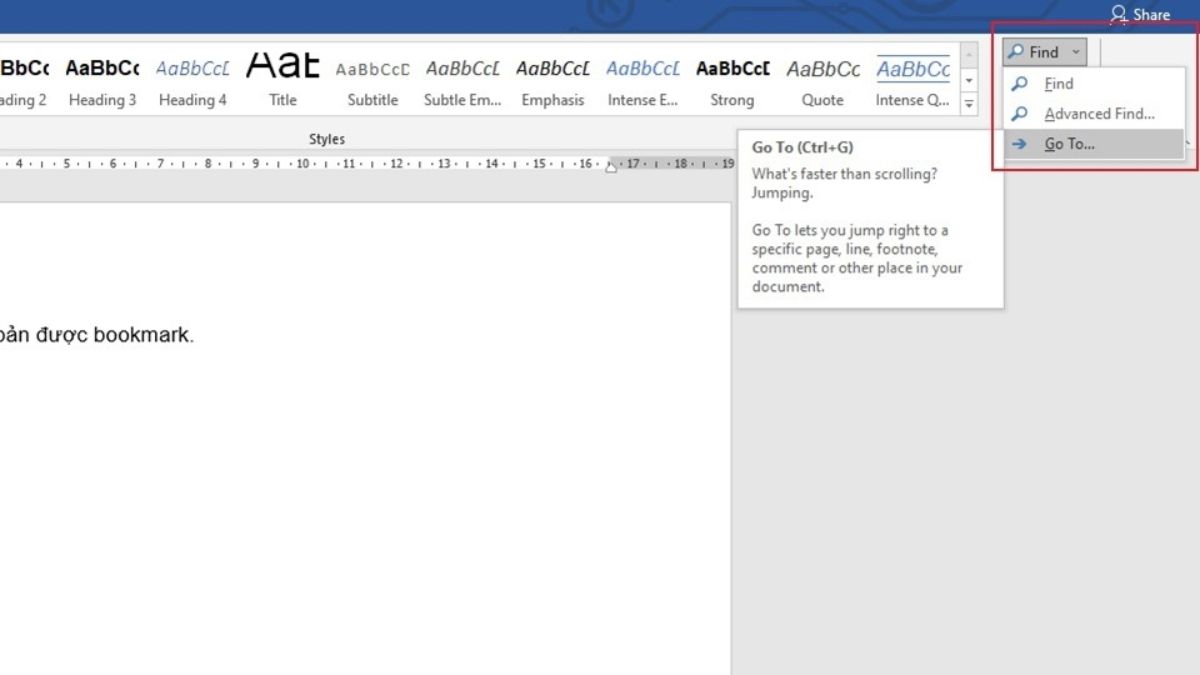The height and width of the screenshot is (675, 1200).
Task: Click the right indent marker on the ruler
Action: (611, 167)
